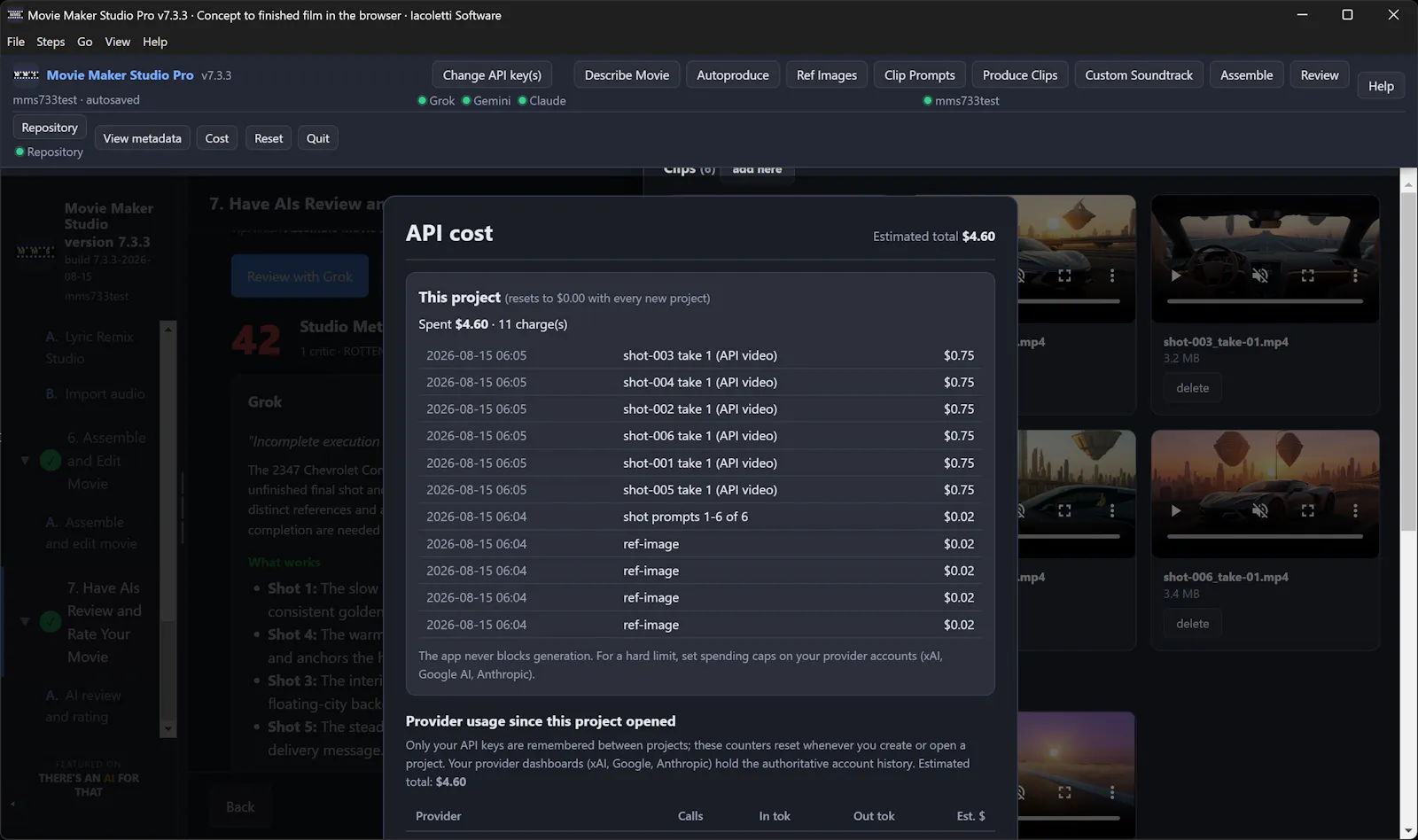Go to Describe Movie step
This screenshot has height=840, width=1418.
click(627, 75)
